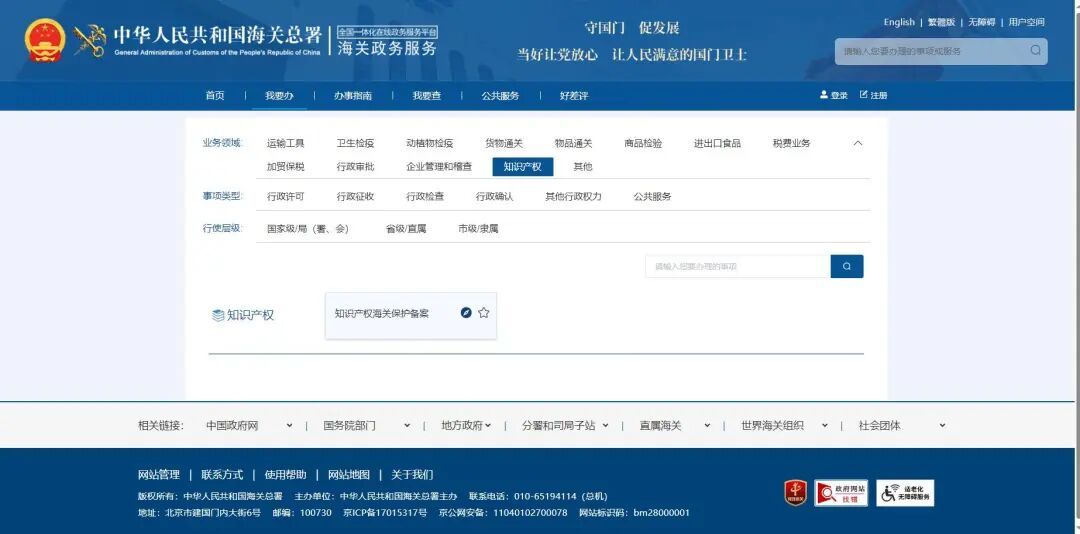The height and width of the screenshot is (534, 1080).
Task: Open the 好差评 nav tab
Action: coord(574,96)
